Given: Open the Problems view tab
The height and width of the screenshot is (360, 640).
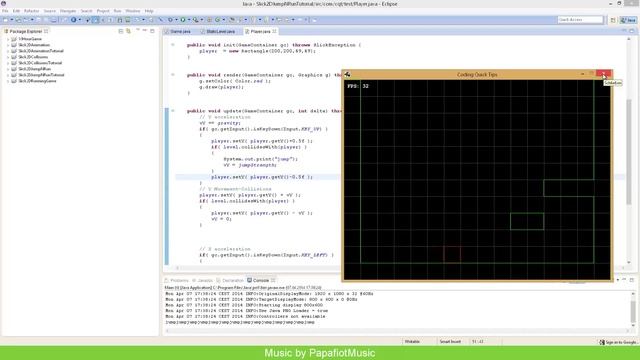Looking at the screenshot, I should pyautogui.click(x=177, y=280).
